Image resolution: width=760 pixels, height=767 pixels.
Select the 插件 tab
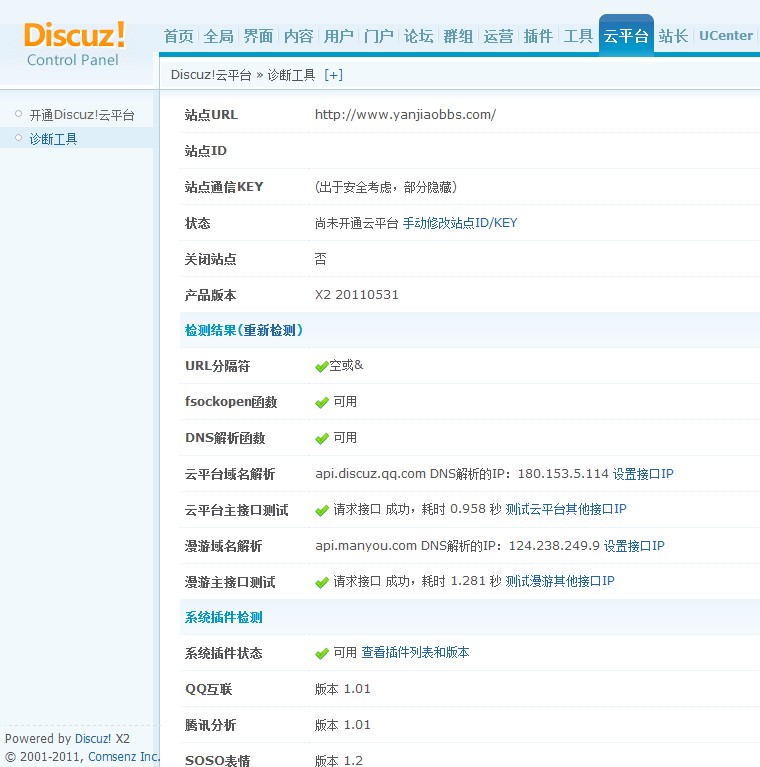click(x=538, y=36)
